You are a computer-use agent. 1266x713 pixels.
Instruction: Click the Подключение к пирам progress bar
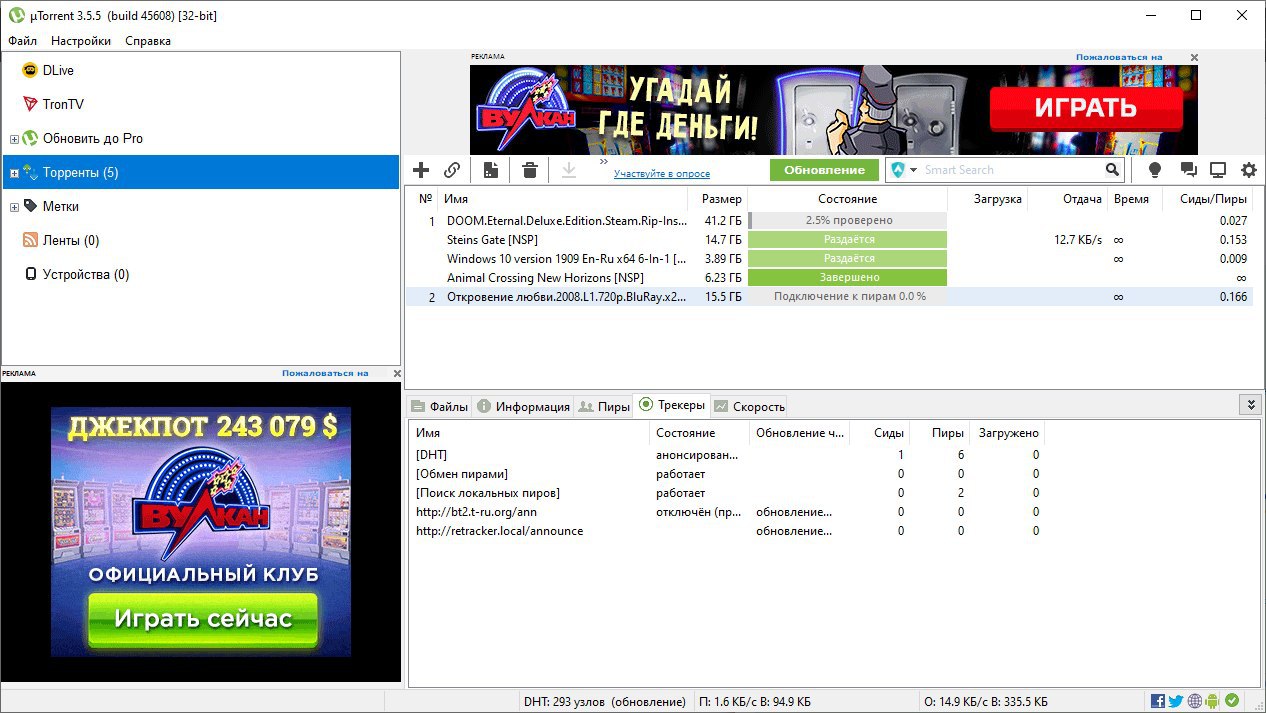click(x=847, y=296)
